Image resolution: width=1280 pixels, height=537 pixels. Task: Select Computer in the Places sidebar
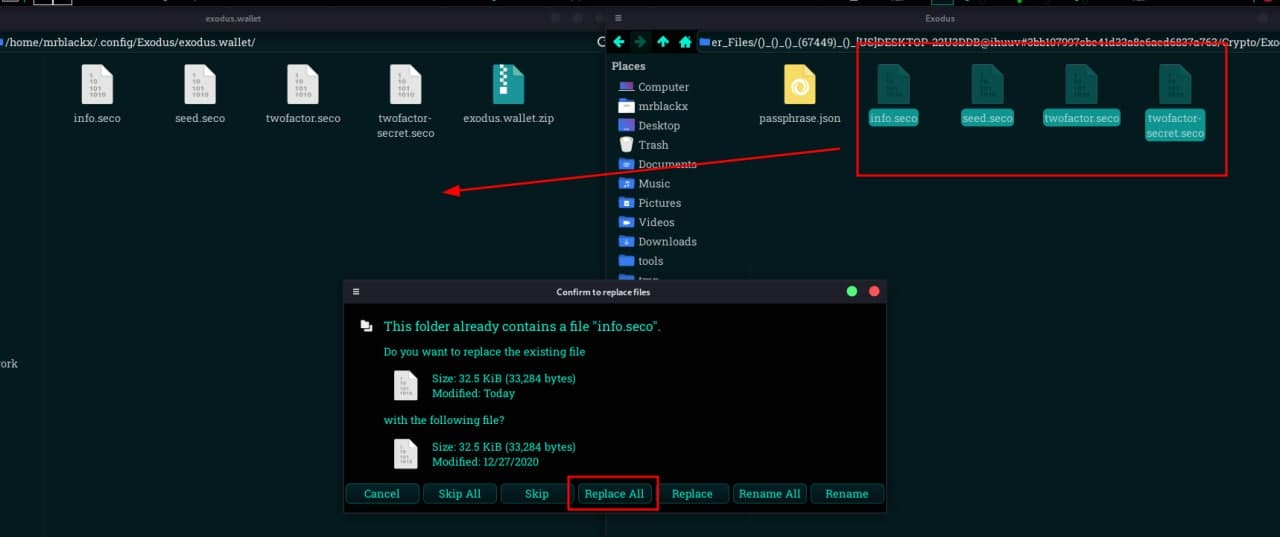[x=663, y=87]
